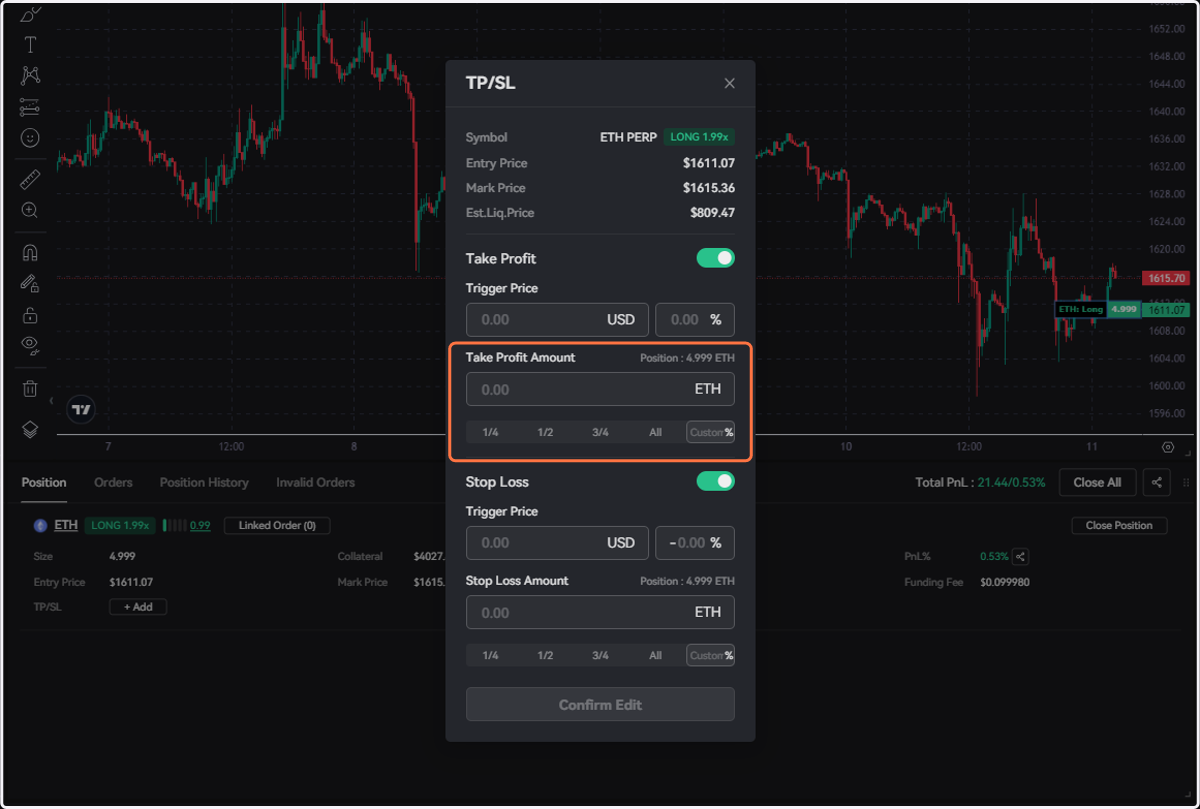Screen dimensions: 1200x809
Task: Click the Confirm Edit button
Action: pyautogui.click(x=600, y=704)
